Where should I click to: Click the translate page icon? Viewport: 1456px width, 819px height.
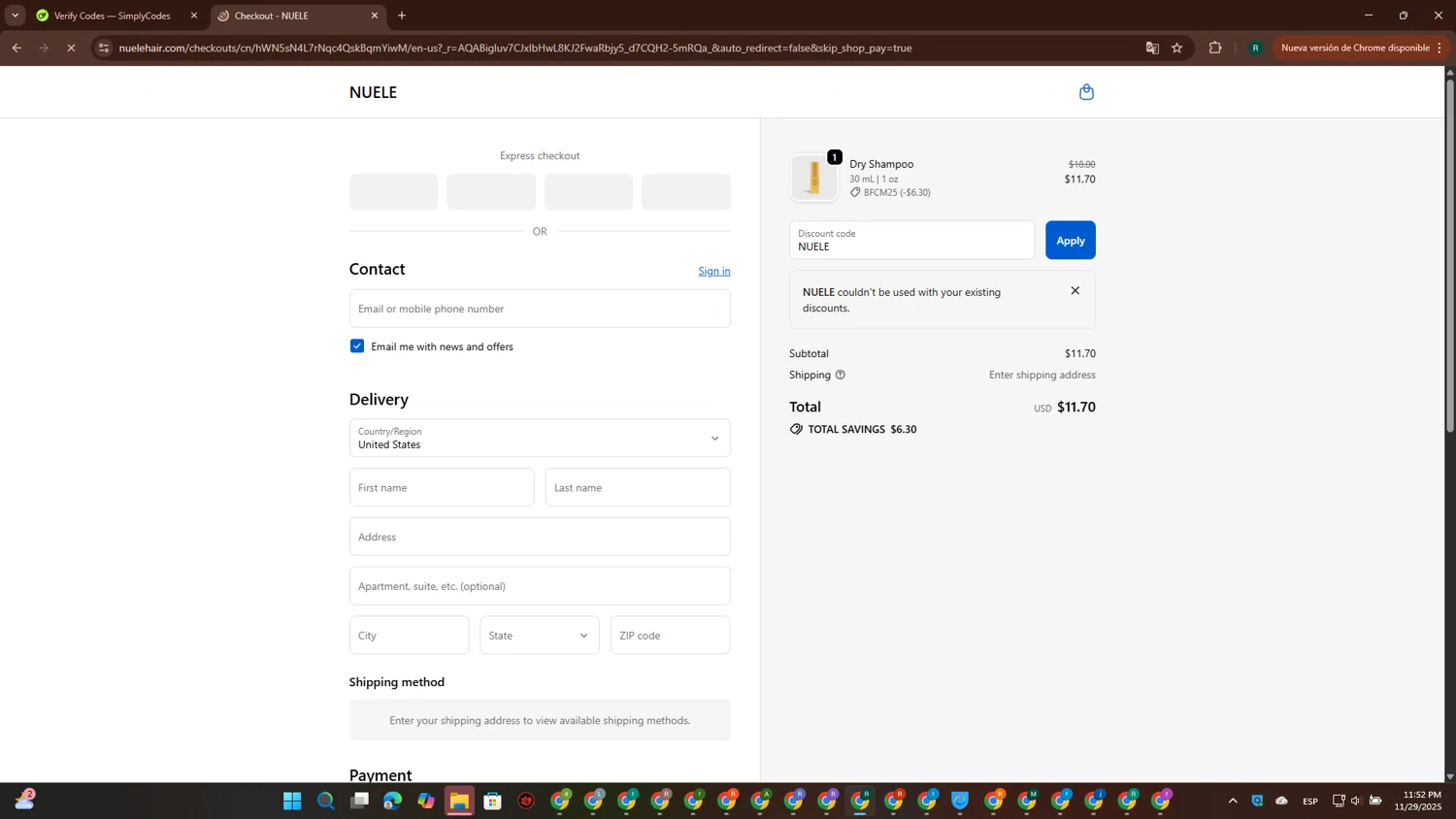[1152, 48]
